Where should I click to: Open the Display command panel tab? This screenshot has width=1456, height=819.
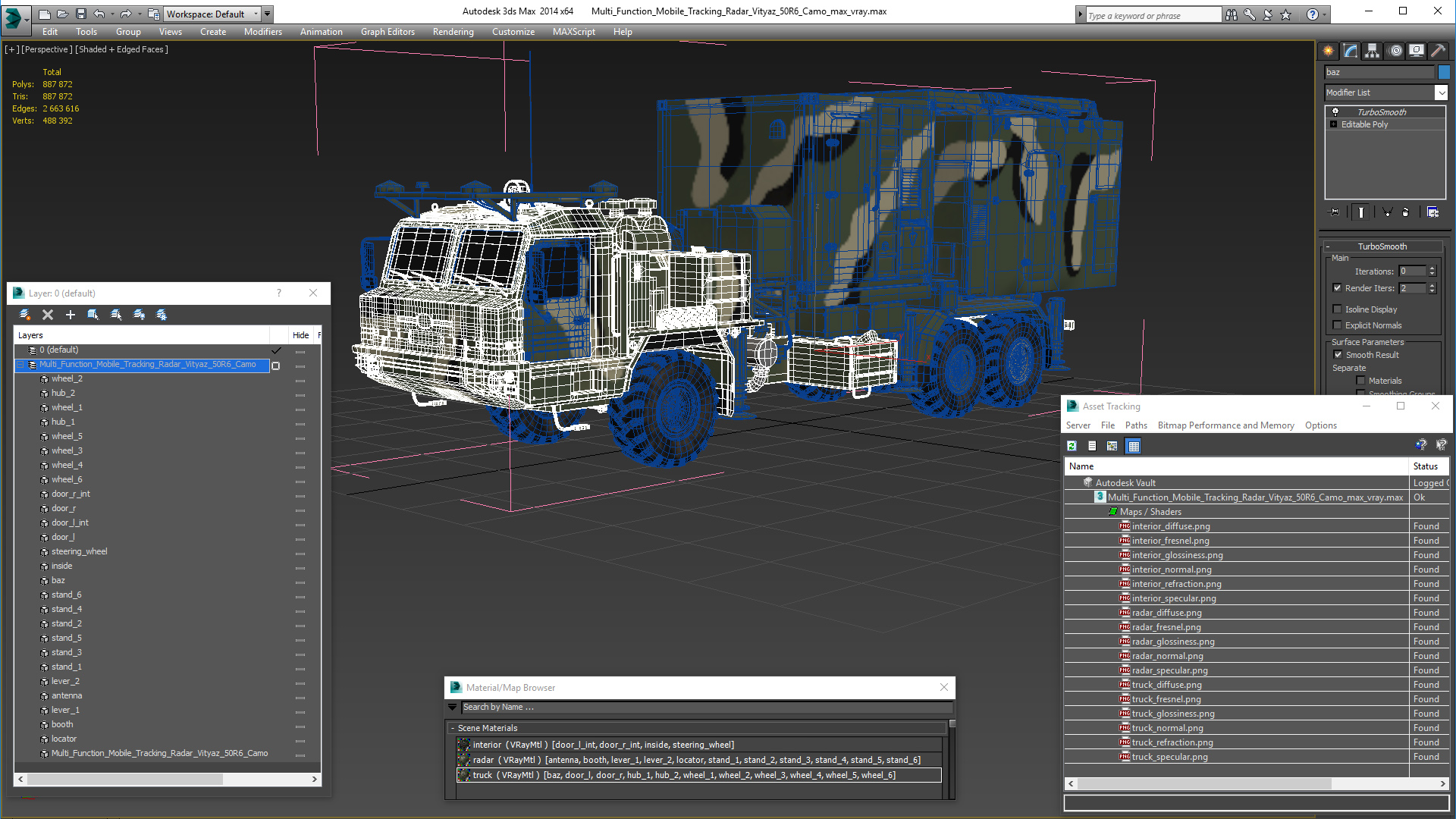[x=1417, y=51]
